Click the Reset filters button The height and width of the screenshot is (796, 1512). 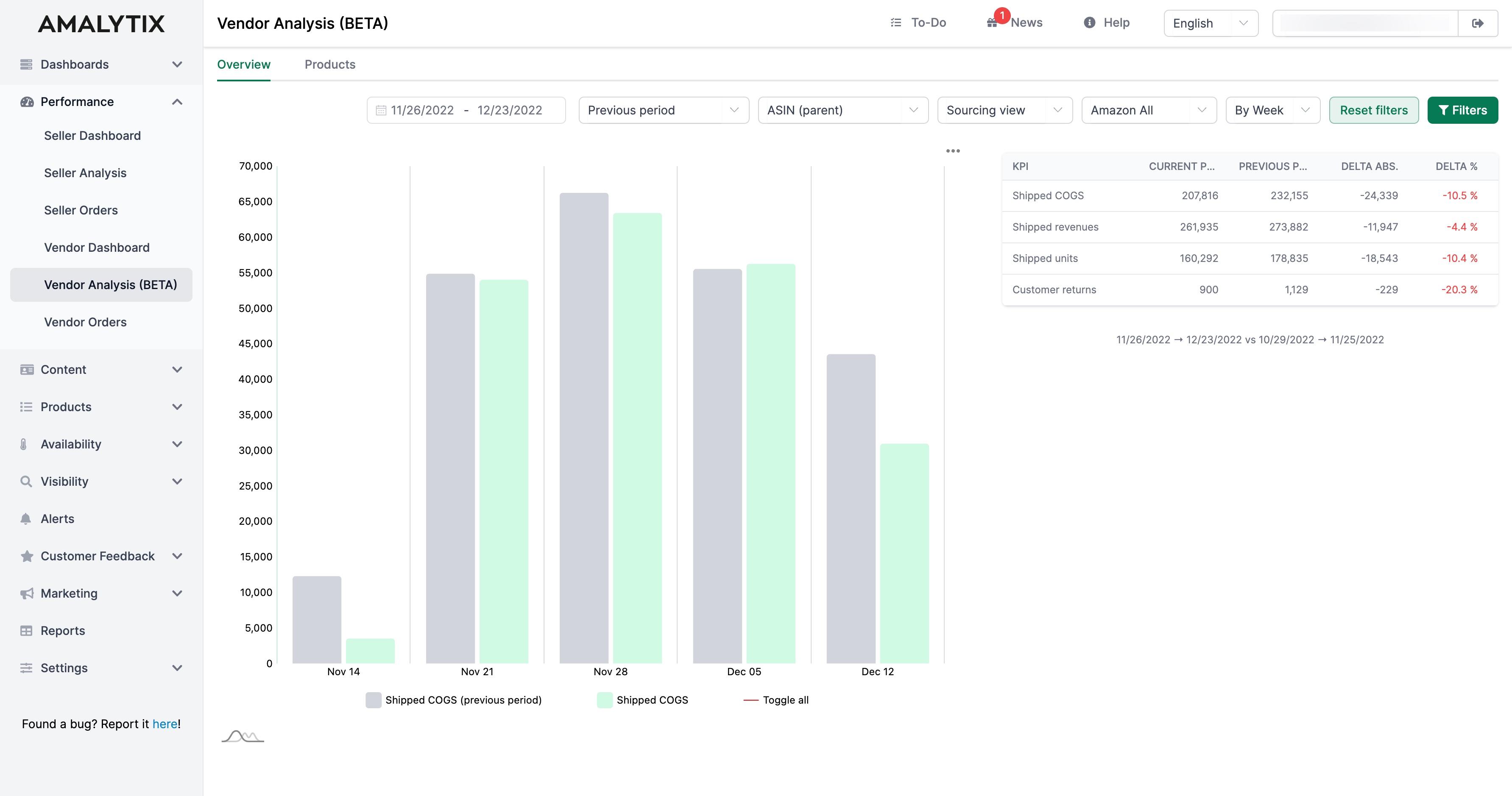coord(1374,110)
